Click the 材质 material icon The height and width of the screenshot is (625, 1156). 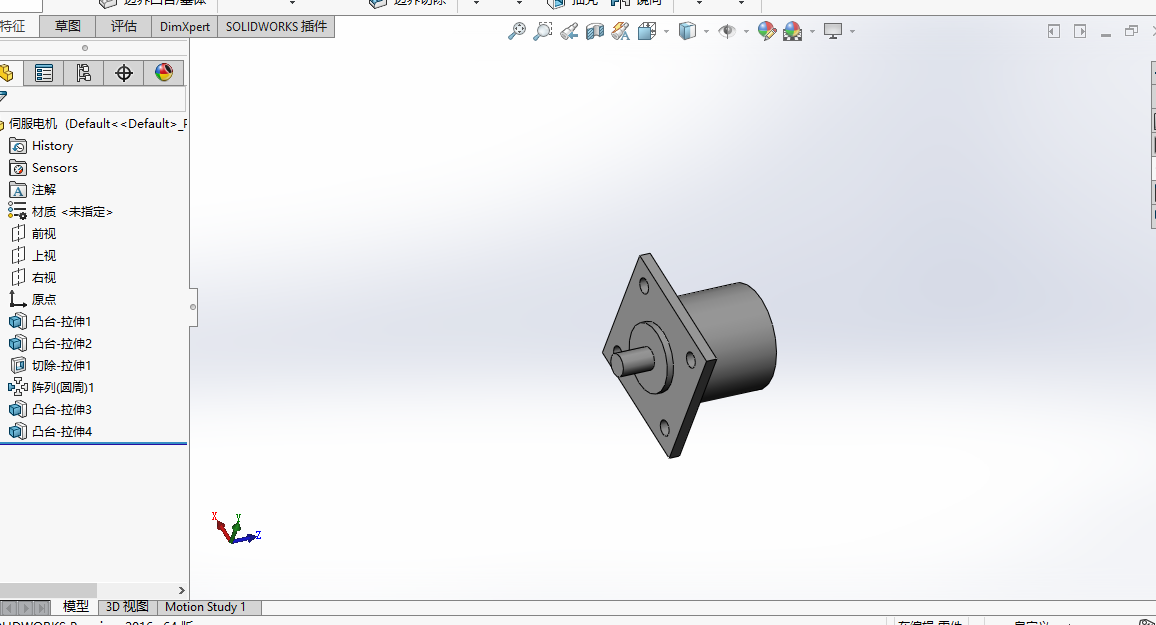point(18,212)
